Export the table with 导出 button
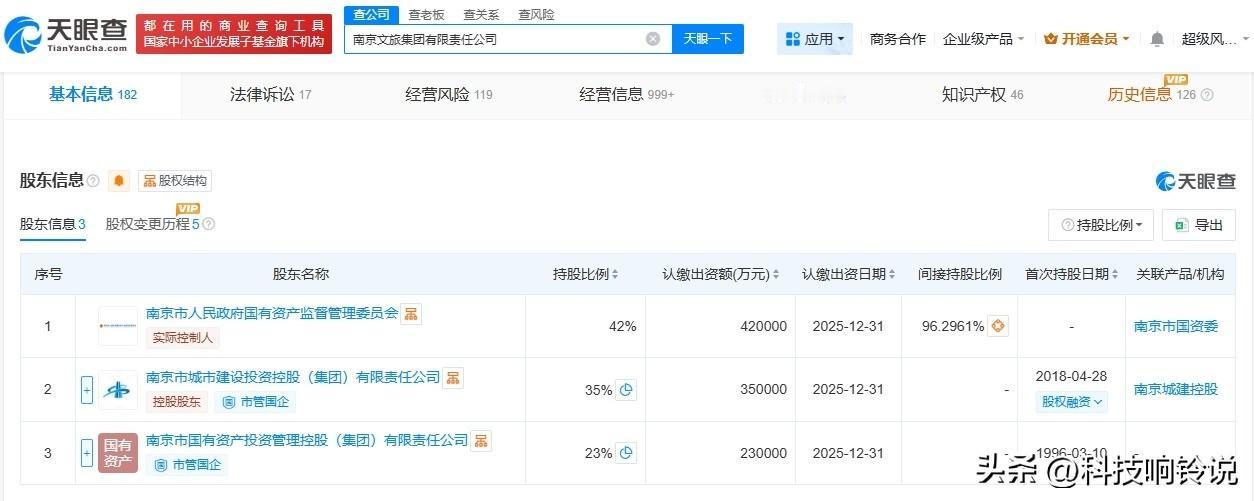Viewport: 1254px width, 501px height. pyautogui.click(x=1200, y=225)
